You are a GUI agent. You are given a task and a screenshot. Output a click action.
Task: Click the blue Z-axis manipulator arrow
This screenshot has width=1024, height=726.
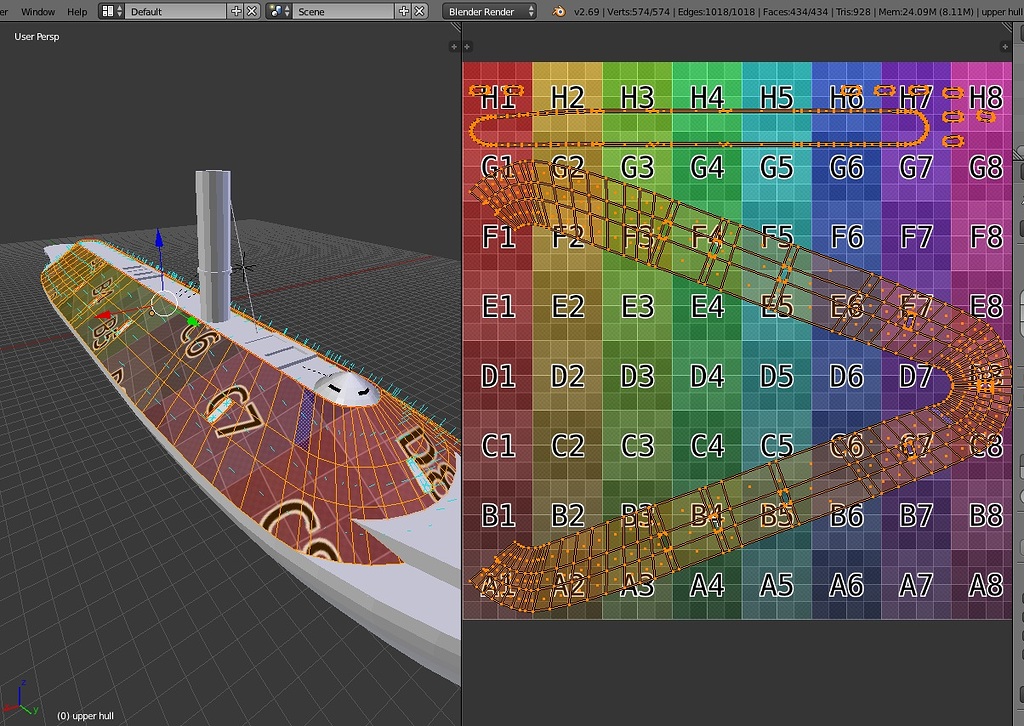(x=159, y=239)
